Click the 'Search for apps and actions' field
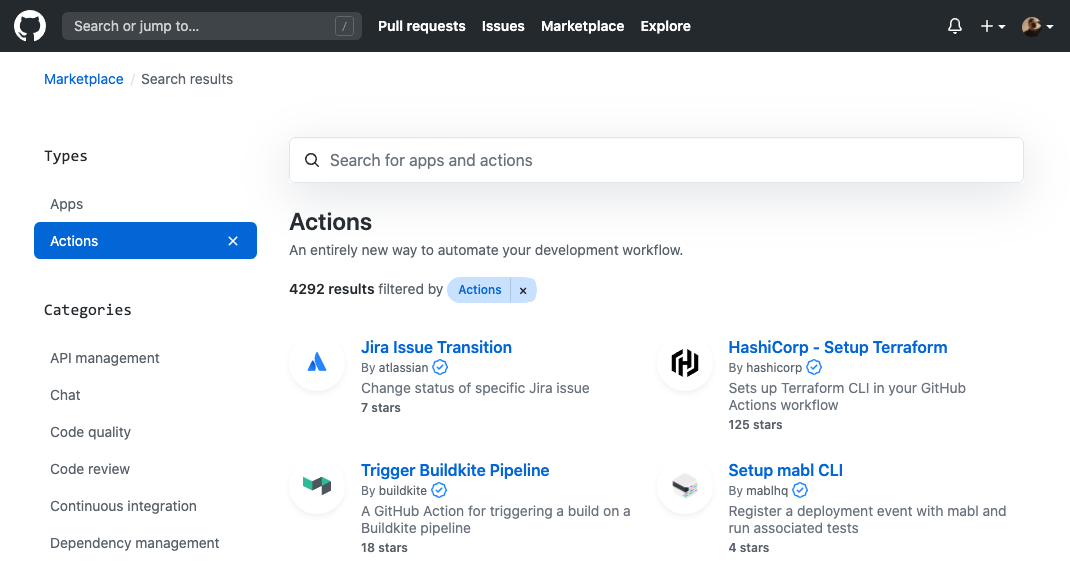 [x=656, y=160]
